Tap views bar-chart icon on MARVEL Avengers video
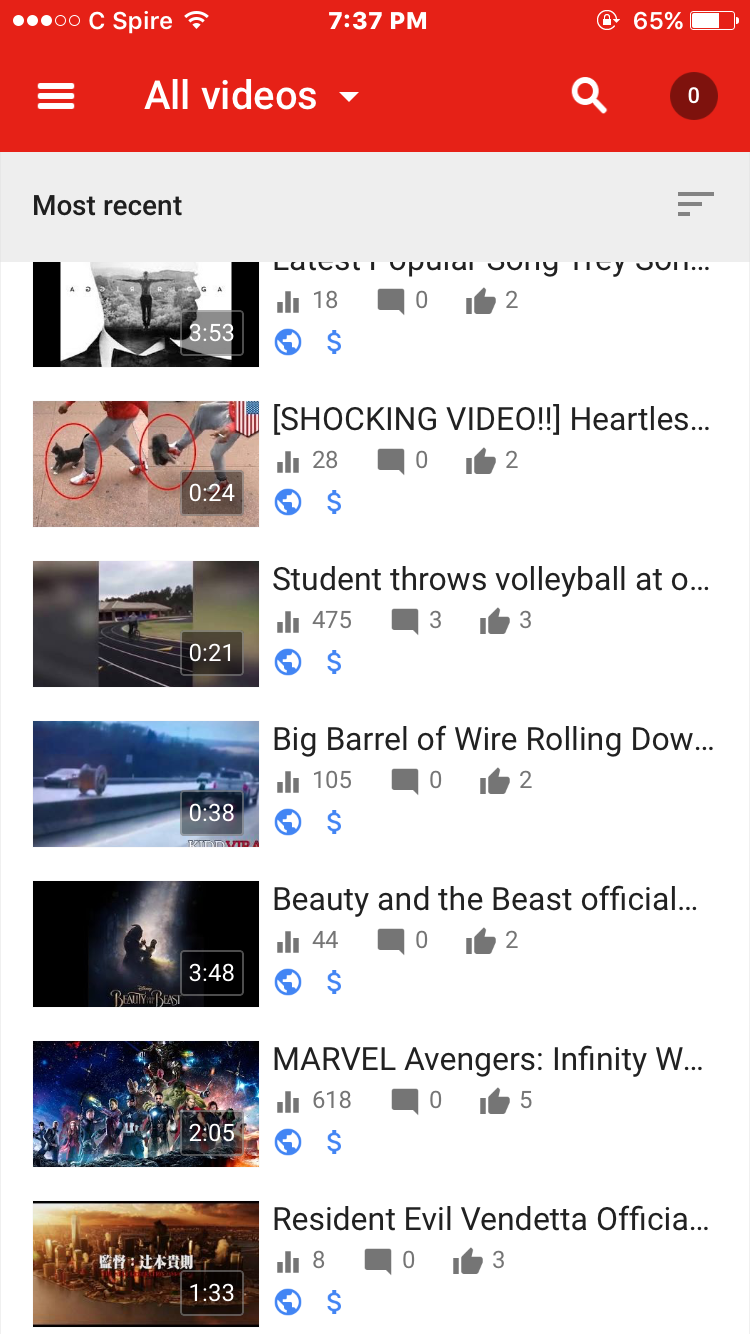Image resolution: width=750 pixels, height=1334 pixels. (x=288, y=1101)
